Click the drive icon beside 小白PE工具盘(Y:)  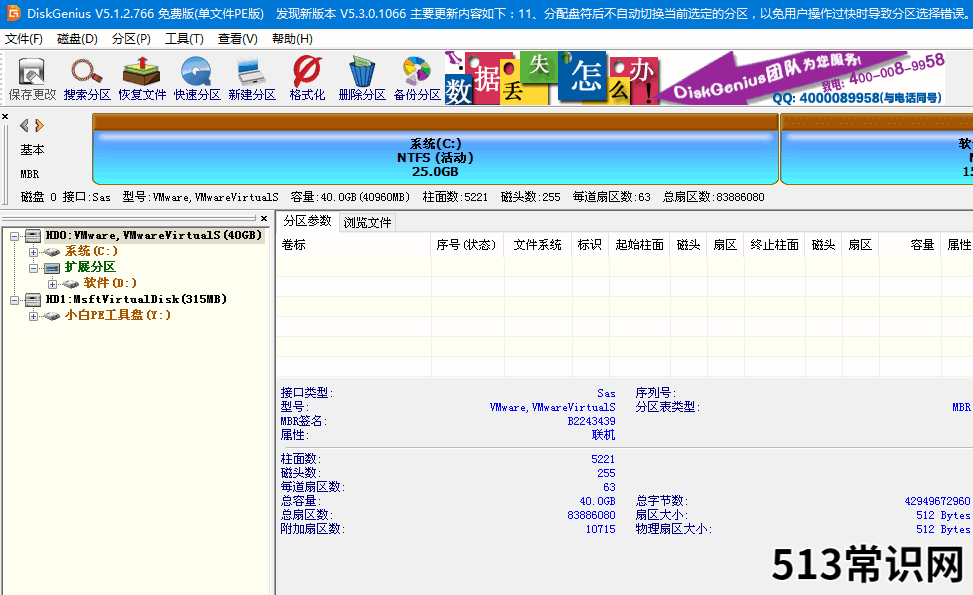[x=52, y=316]
